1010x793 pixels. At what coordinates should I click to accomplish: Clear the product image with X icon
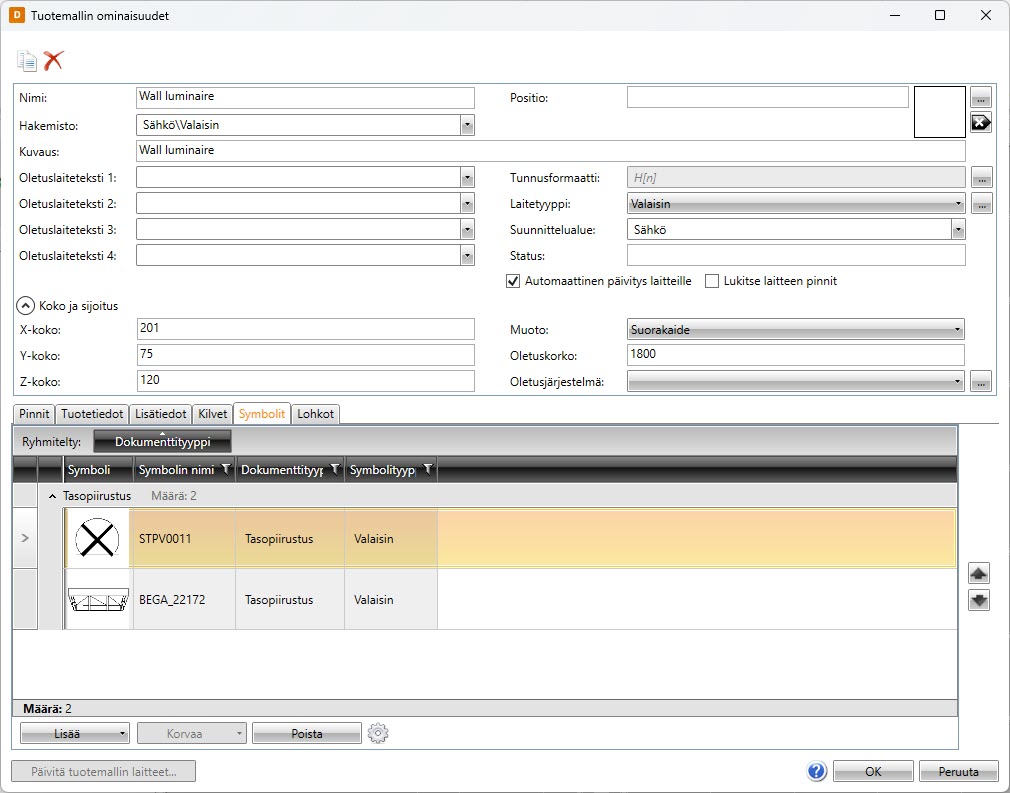[980, 122]
